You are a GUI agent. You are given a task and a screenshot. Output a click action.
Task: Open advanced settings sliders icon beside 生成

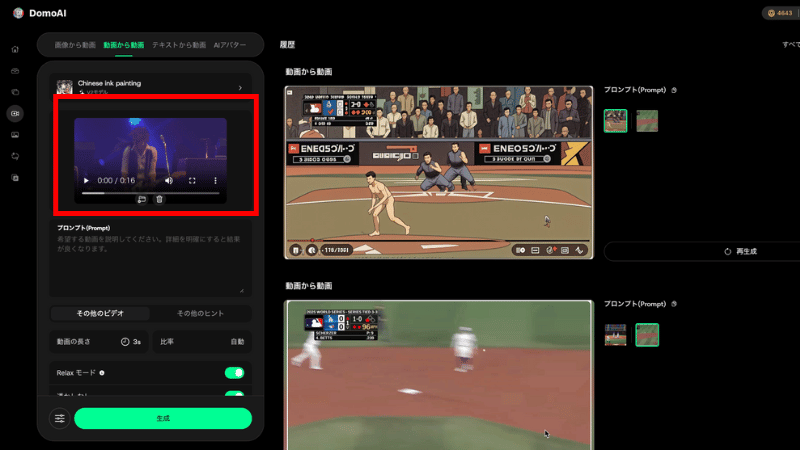pyautogui.click(x=59, y=418)
